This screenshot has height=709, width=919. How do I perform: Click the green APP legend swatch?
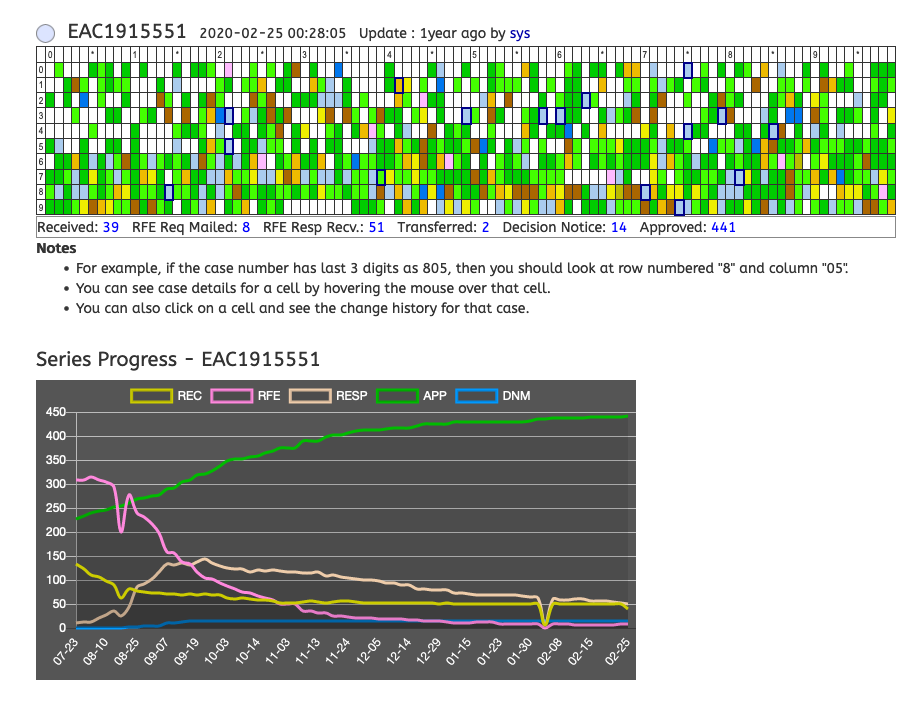pos(397,396)
